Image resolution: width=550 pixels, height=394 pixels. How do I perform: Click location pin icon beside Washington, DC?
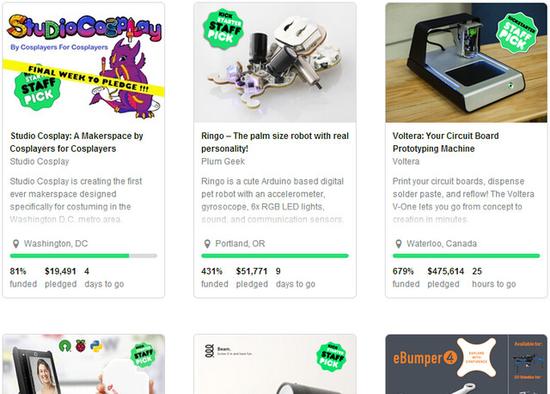[16, 243]
